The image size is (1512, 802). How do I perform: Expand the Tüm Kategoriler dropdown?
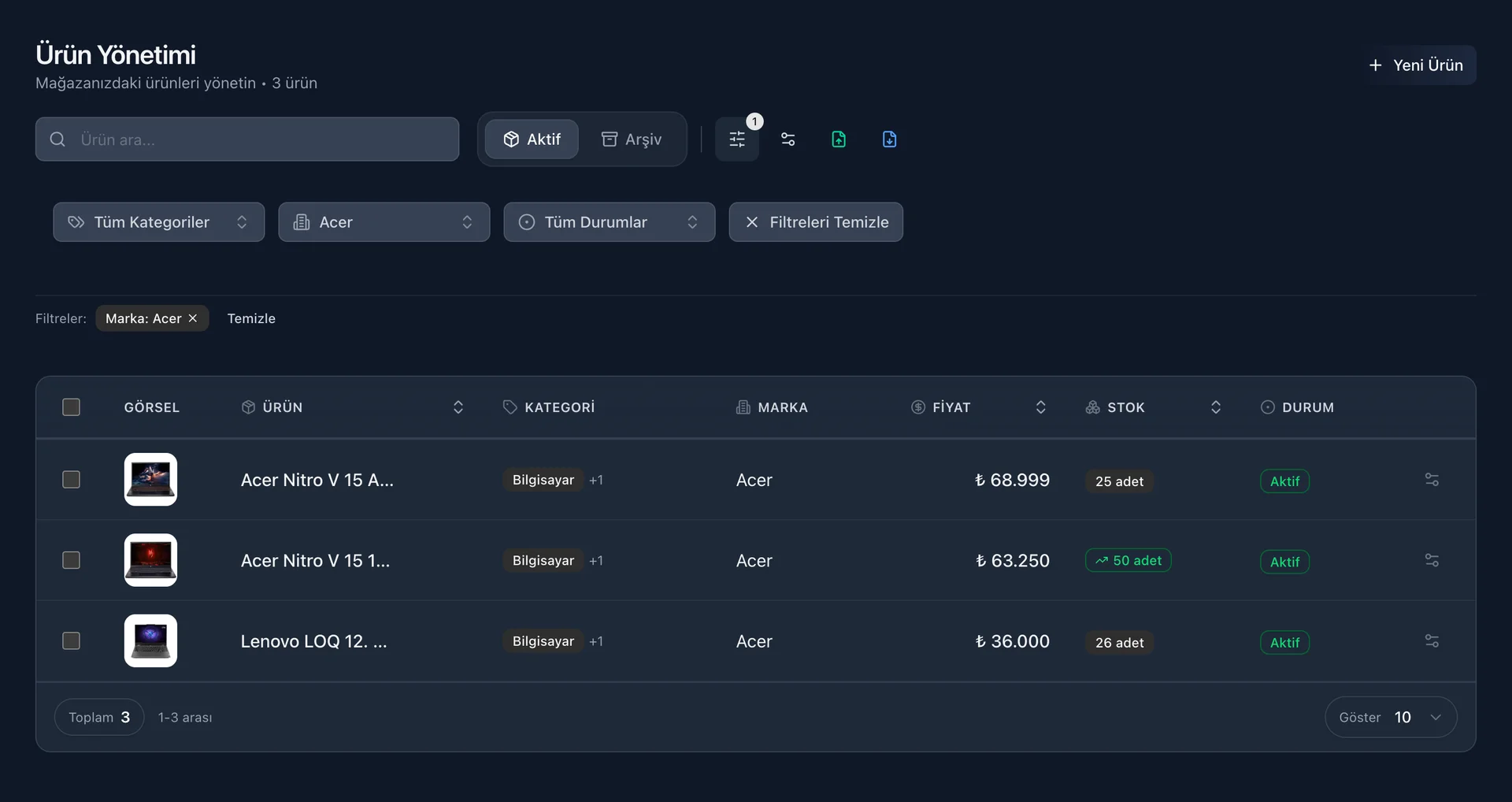159,222
